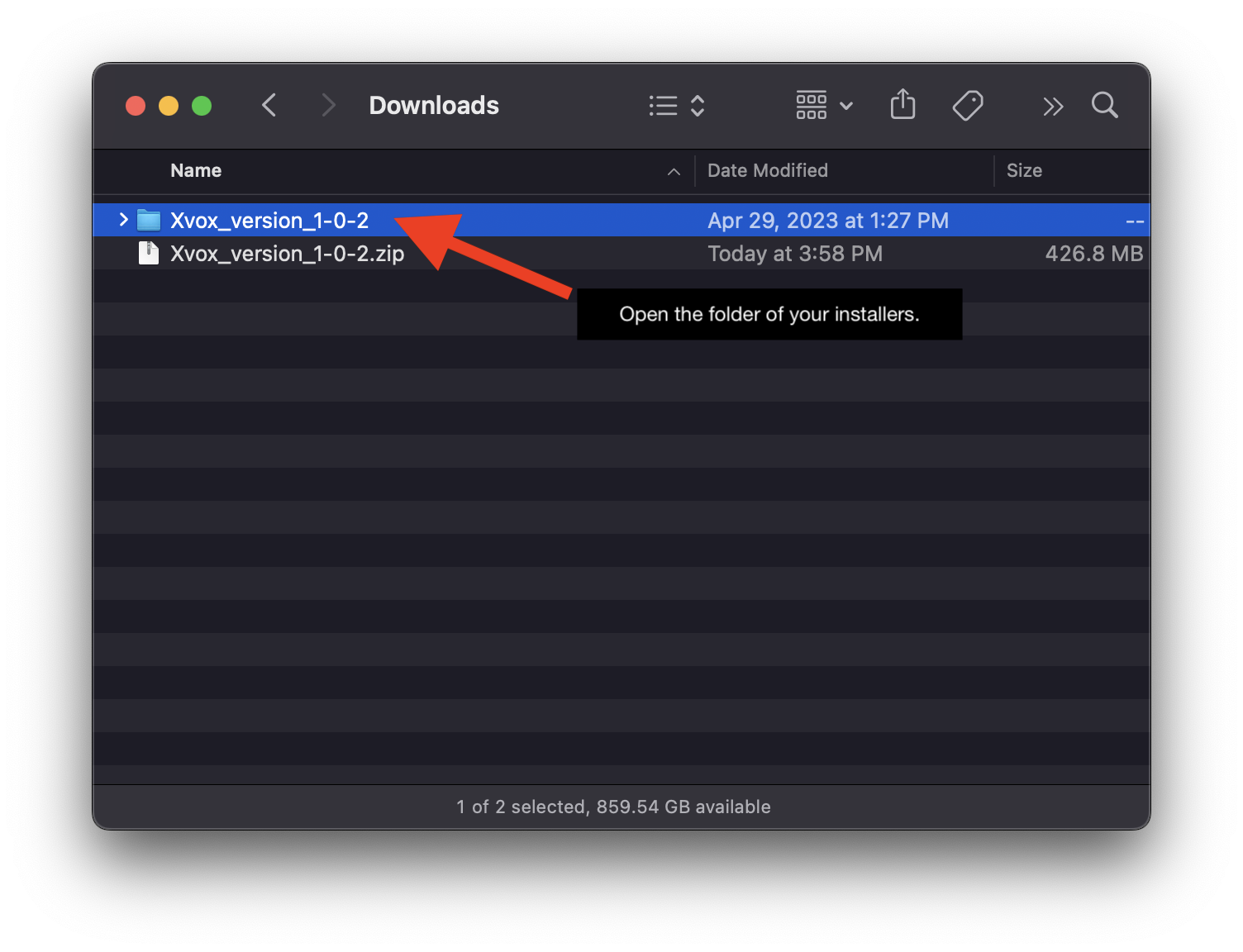Click the Today at 3:58 PM date
The height and width of the screenshot is (952, 1243).
tap(795, 254)
